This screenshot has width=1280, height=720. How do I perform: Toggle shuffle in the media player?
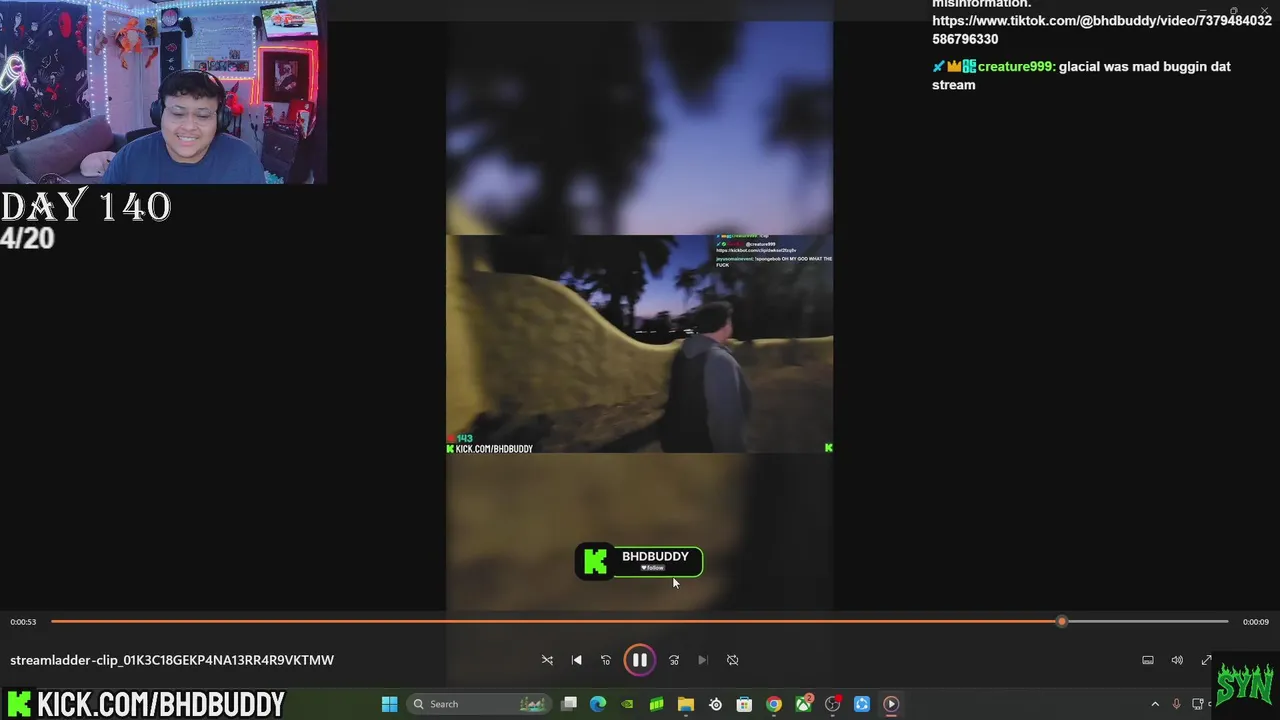(547, 660)
